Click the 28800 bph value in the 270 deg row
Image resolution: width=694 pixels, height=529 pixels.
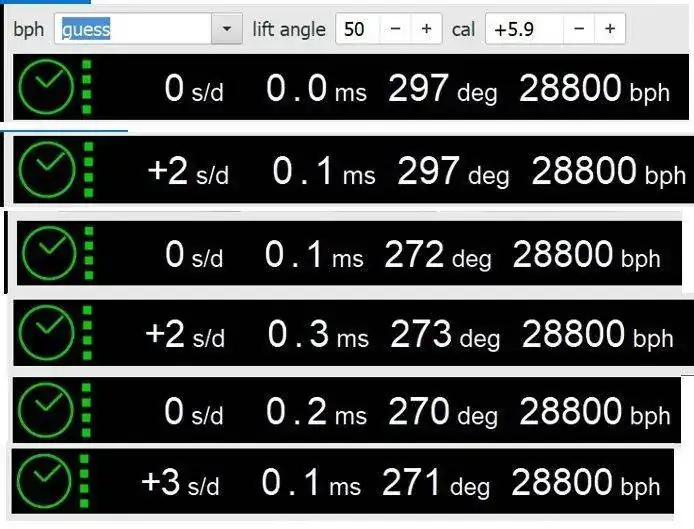602,411
